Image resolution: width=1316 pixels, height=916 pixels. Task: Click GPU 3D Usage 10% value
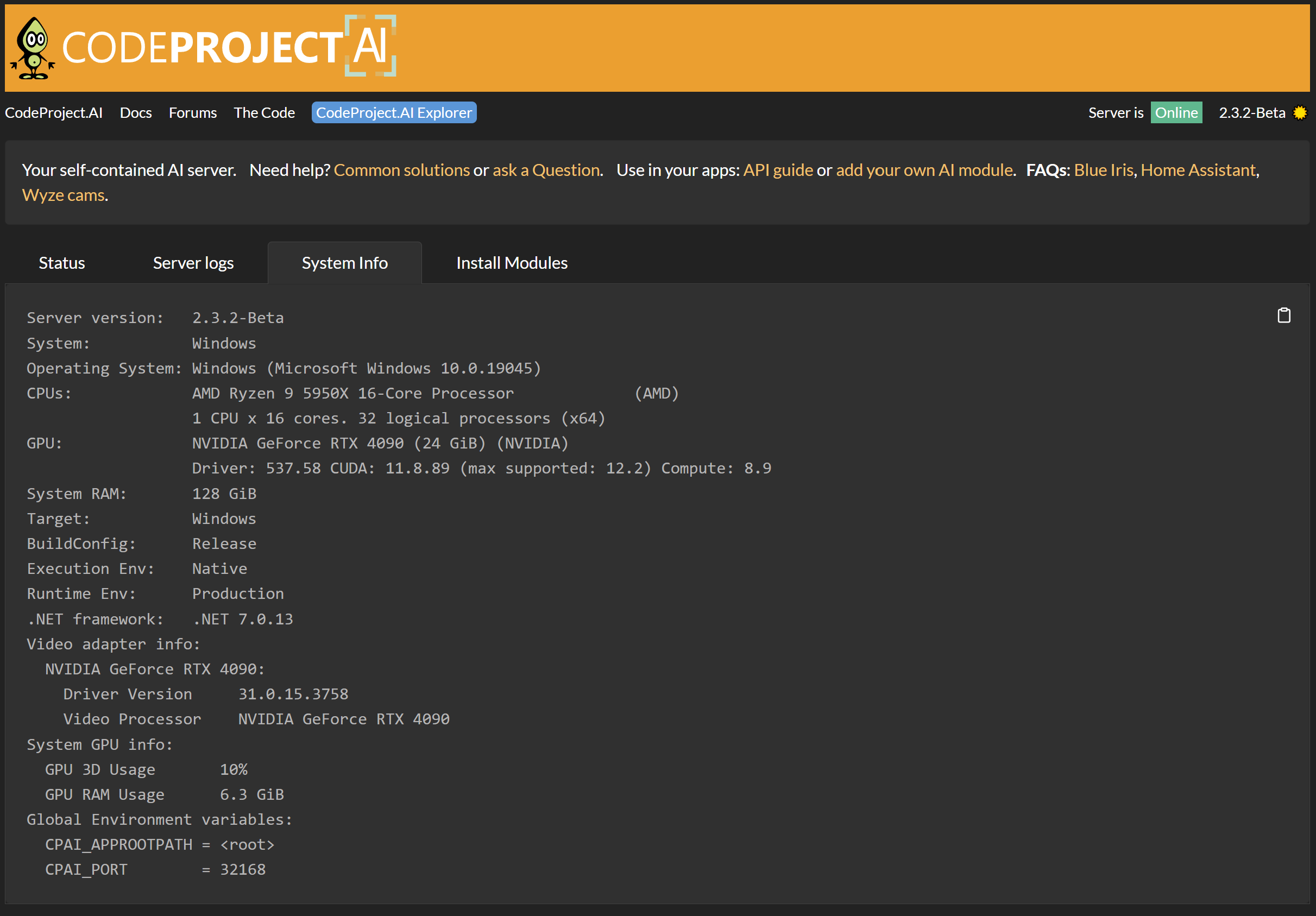(234, 770)
